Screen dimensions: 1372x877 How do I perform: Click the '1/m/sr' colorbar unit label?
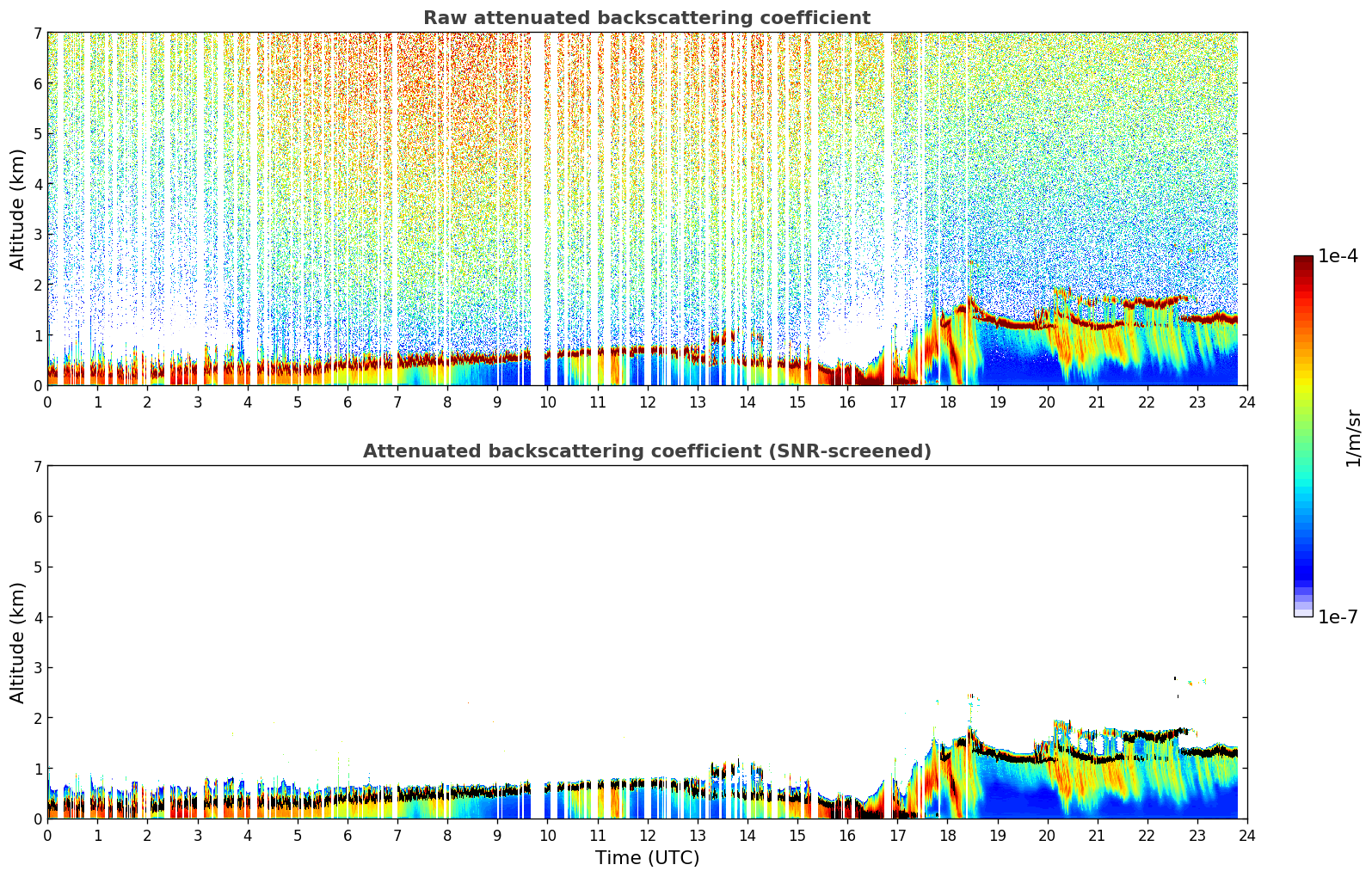click(1353, 438)
